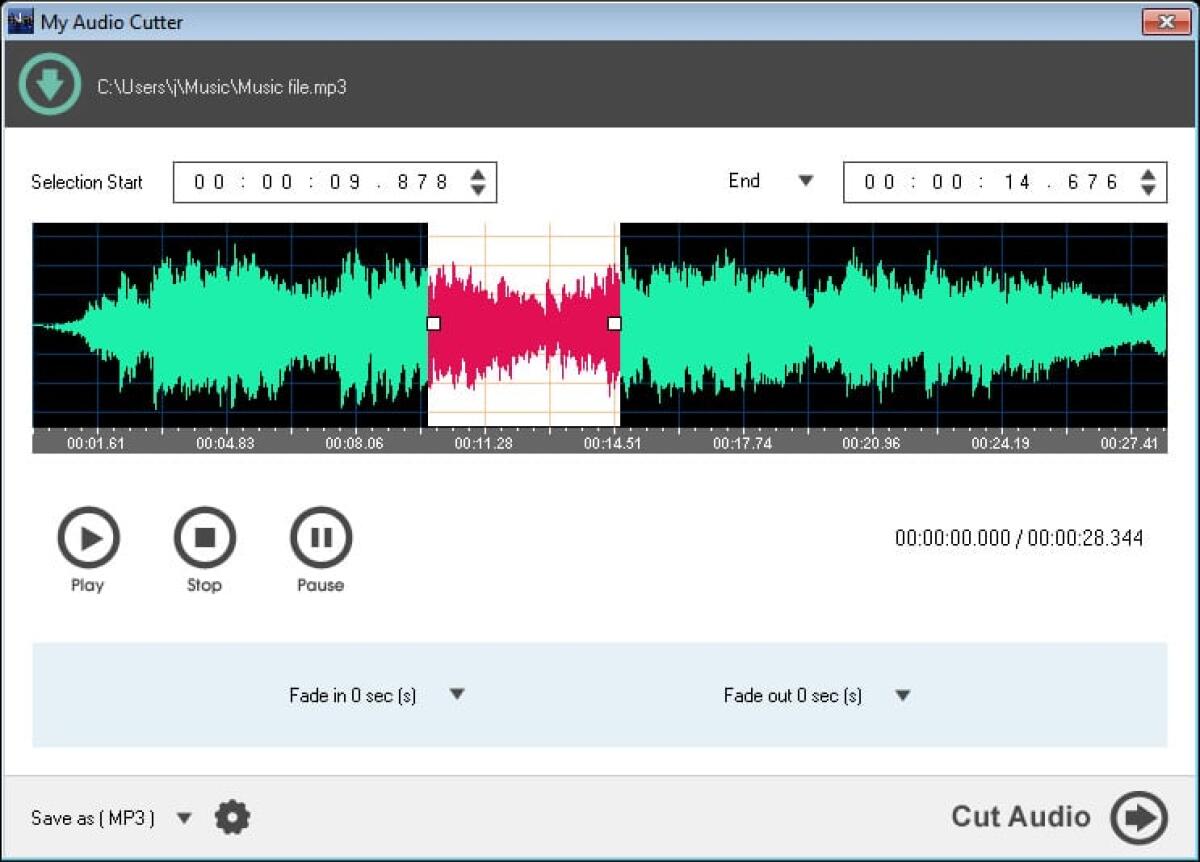The width and height of the screenshot is (1200, 862).
Task: Expand the Fade out duration dropdown
Action: [902, 694]
